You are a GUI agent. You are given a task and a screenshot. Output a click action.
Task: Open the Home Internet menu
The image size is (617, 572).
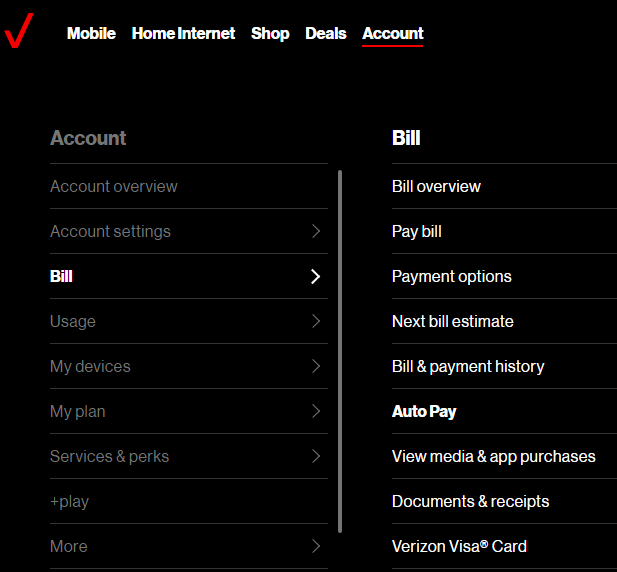[183, 33]
